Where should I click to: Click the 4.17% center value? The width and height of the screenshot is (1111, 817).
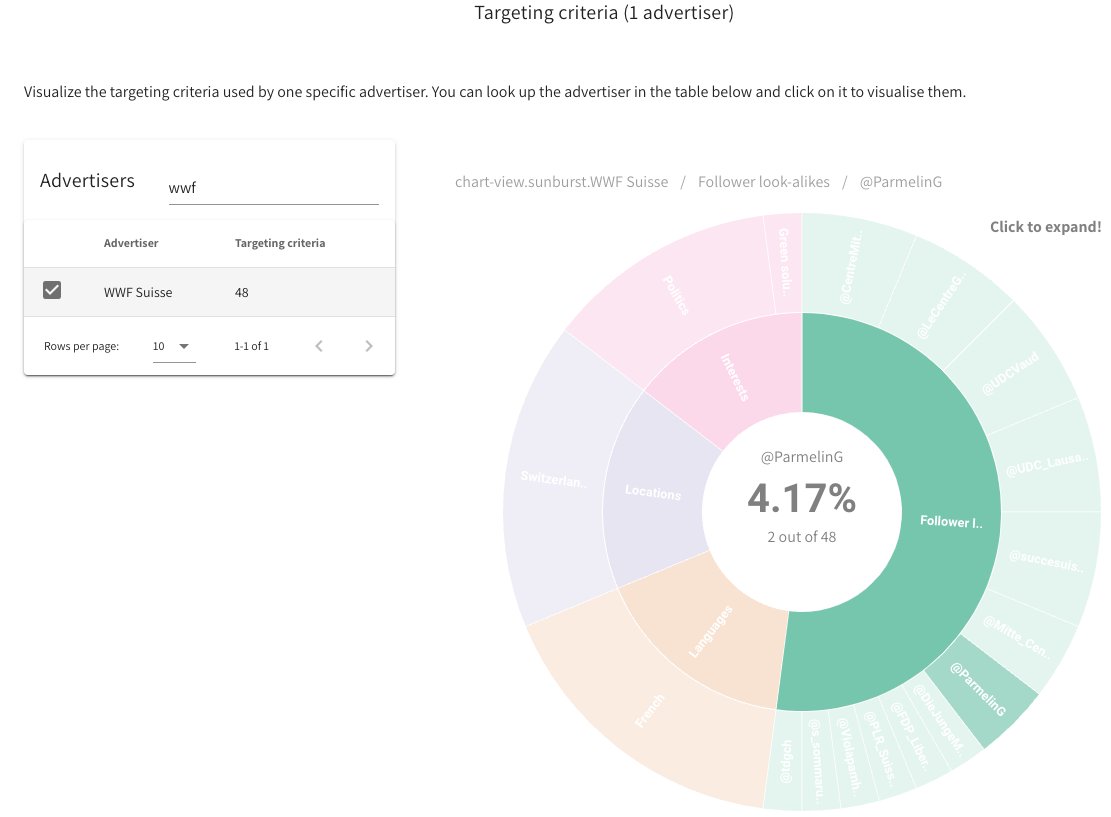tap(801, 497)
